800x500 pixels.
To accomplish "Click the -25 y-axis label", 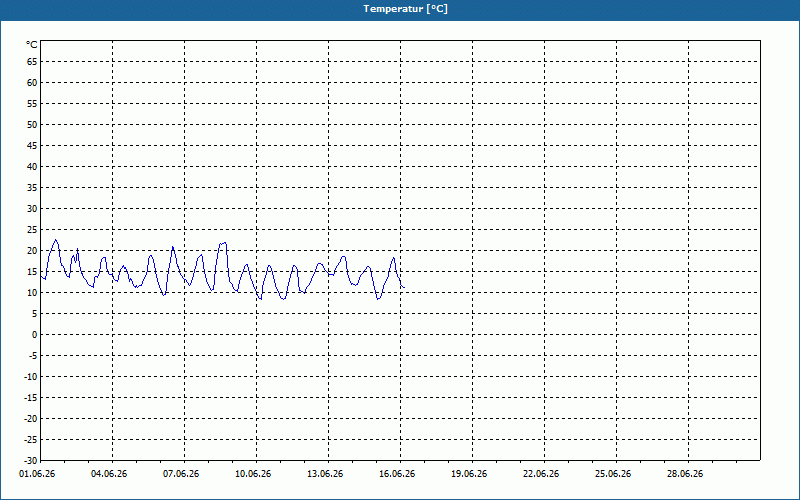I will point(31,440).
